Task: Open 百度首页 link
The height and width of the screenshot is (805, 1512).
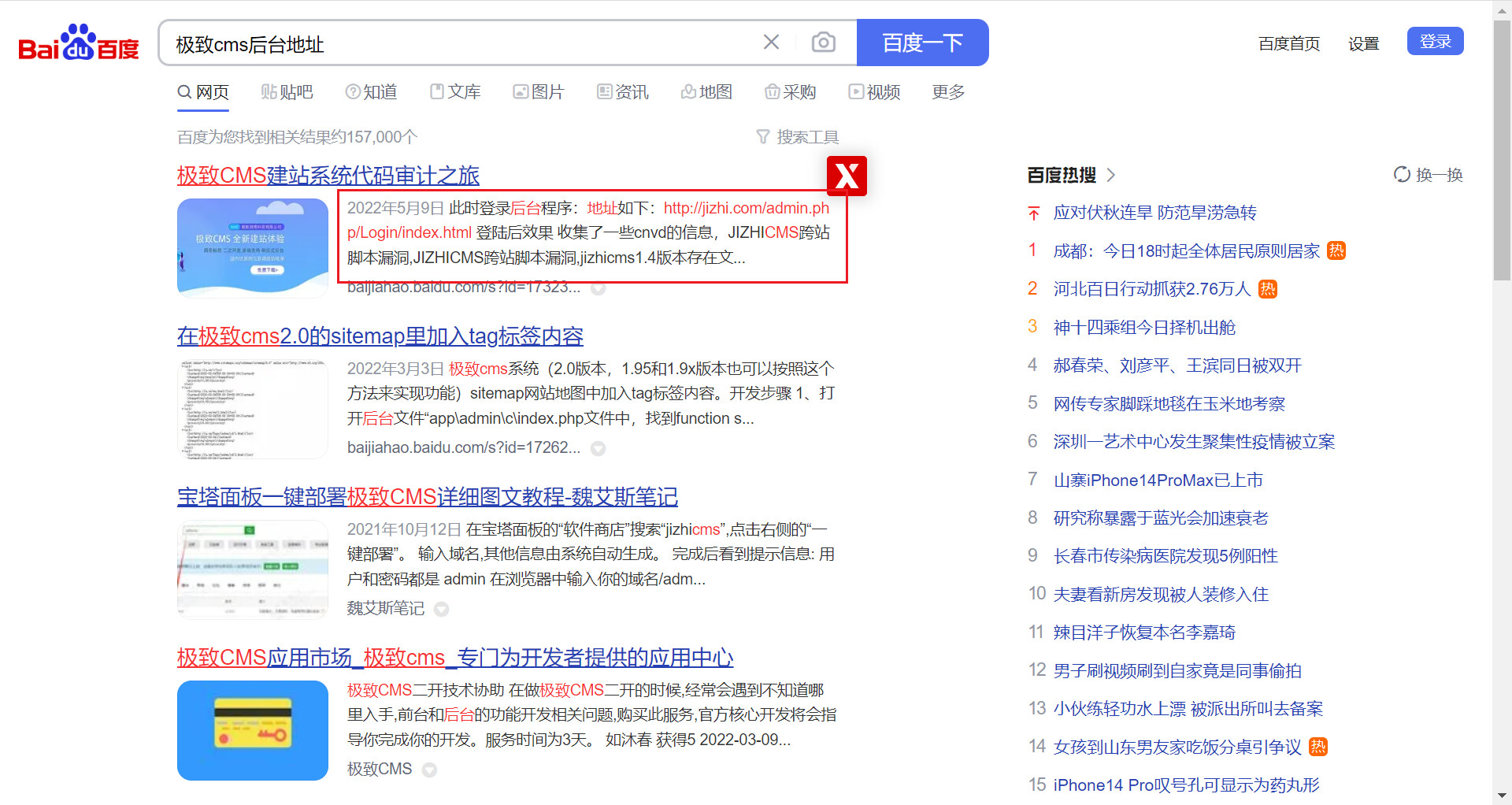Action: (x=1289, y=43)
